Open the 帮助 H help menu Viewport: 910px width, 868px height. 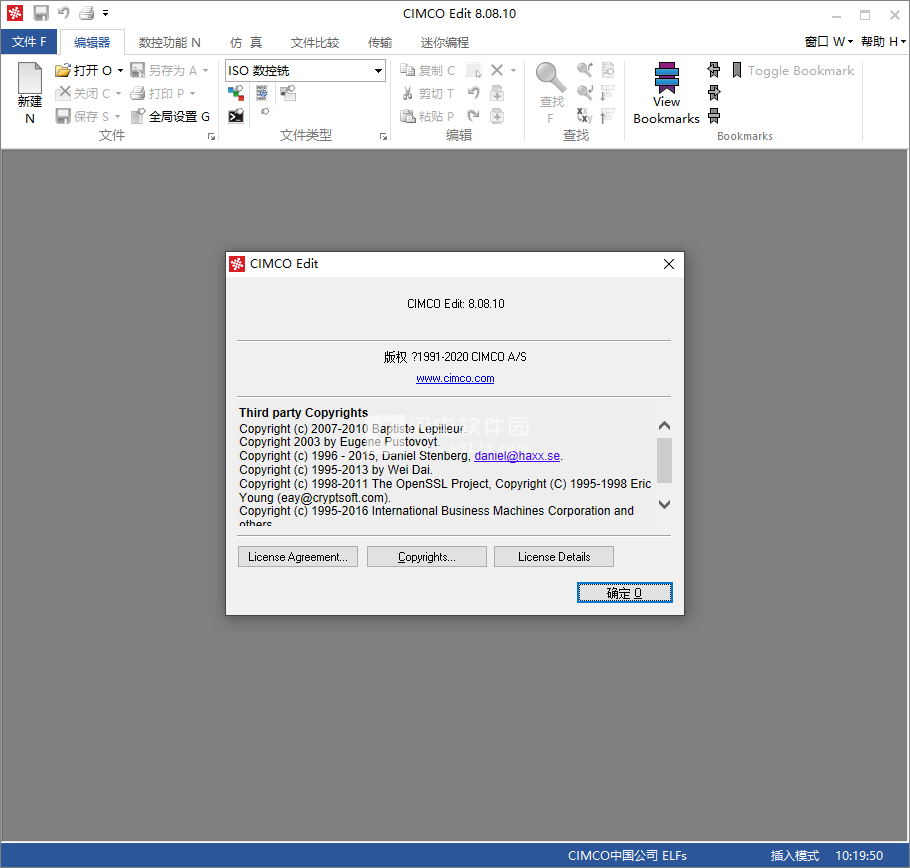[x=883, y=42]
